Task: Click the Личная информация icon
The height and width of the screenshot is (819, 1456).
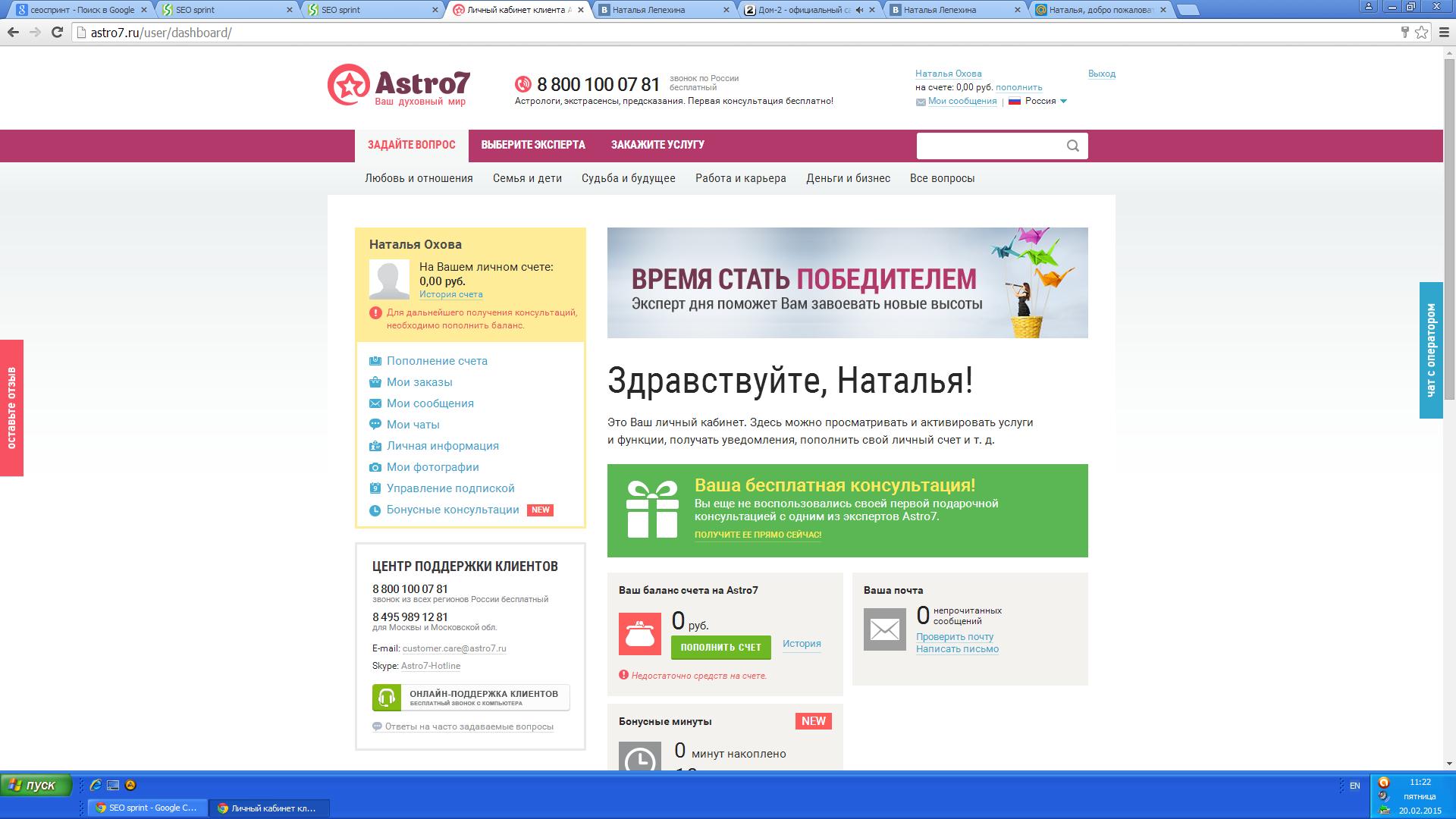Action: click(375, 446)
